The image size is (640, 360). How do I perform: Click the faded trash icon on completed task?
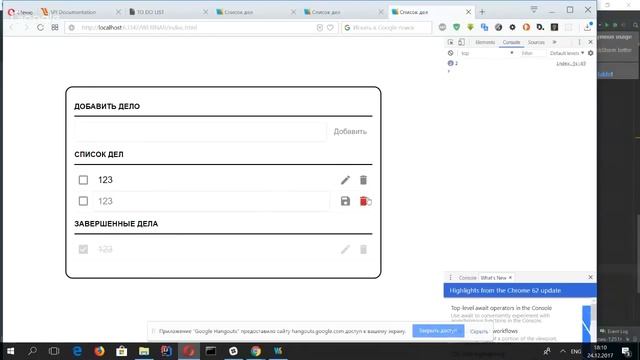click(x=363, y=249)
